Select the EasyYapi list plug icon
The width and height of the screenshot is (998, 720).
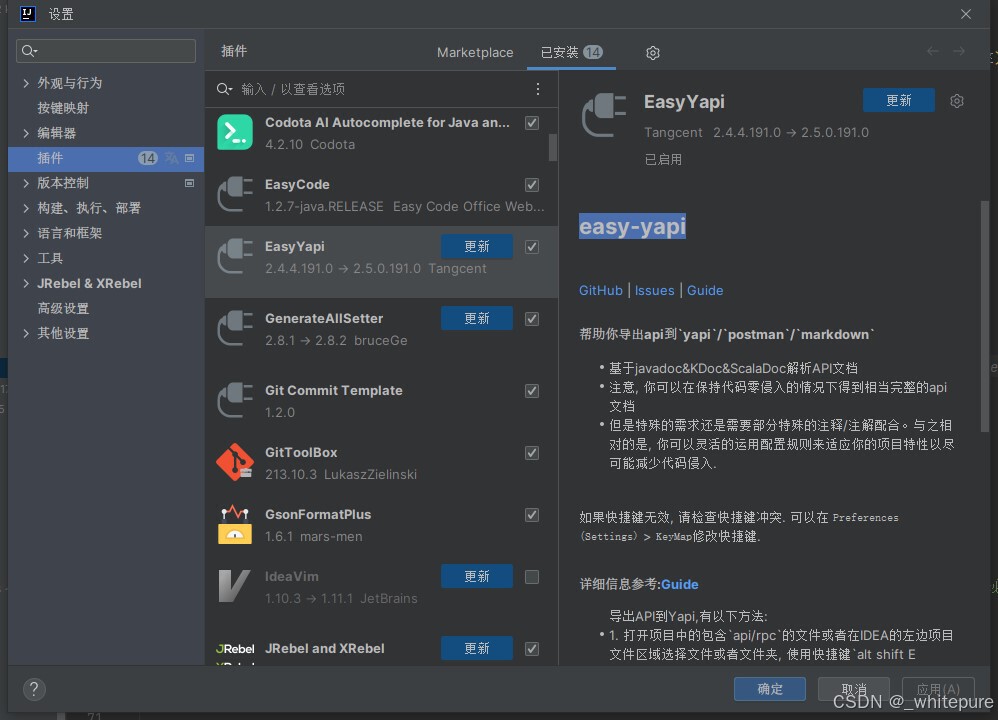235,256
